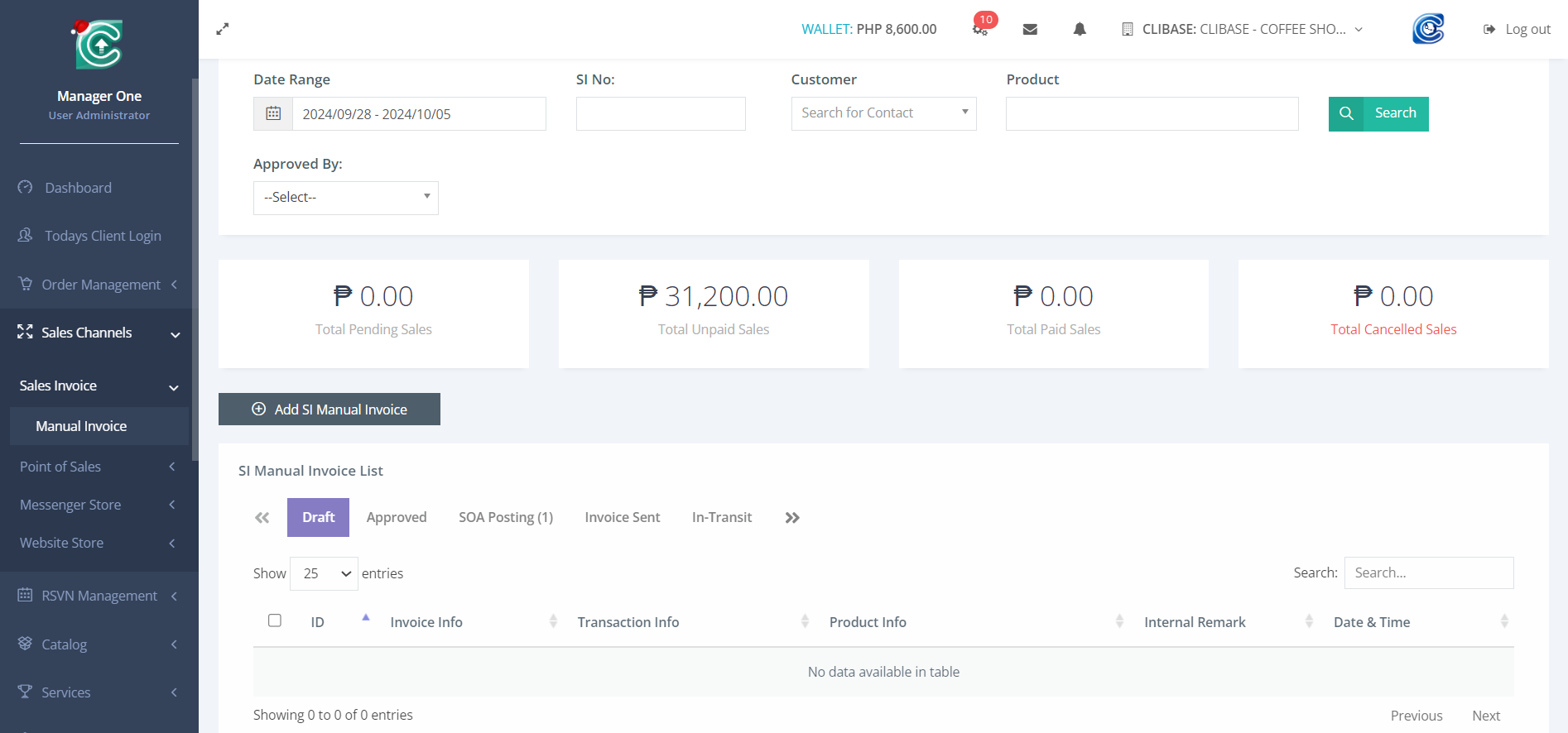
Task: Click the bell notifications icon
Action: 1080,29
